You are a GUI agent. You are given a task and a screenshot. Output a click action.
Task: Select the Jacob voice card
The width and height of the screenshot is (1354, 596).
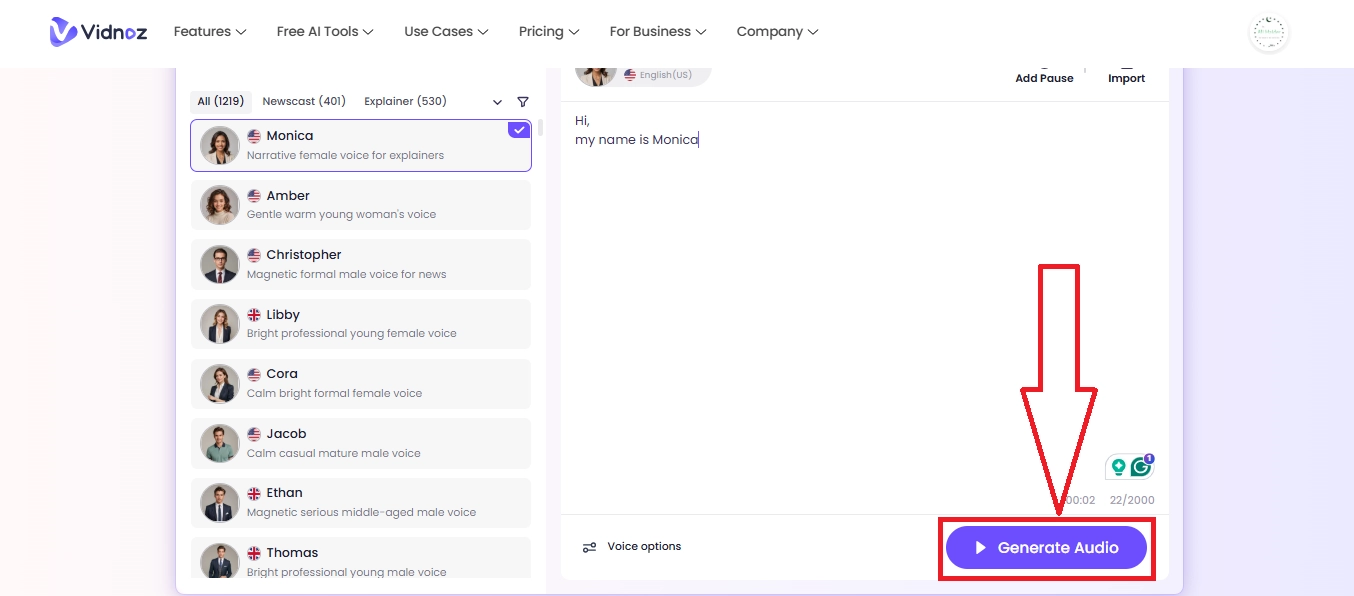(x=360, y=443)
